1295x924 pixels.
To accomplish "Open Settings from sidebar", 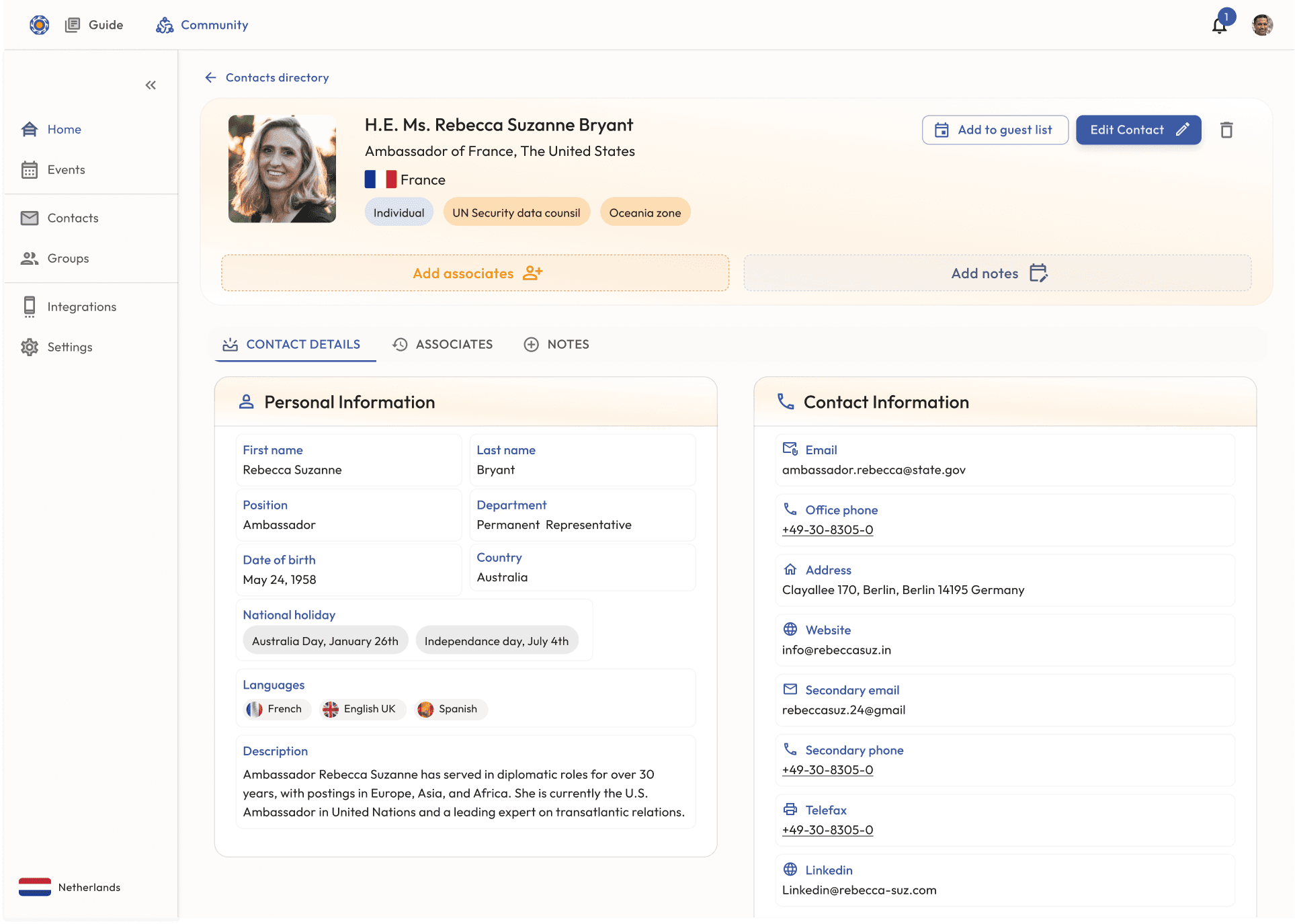I will coord(69,347).
